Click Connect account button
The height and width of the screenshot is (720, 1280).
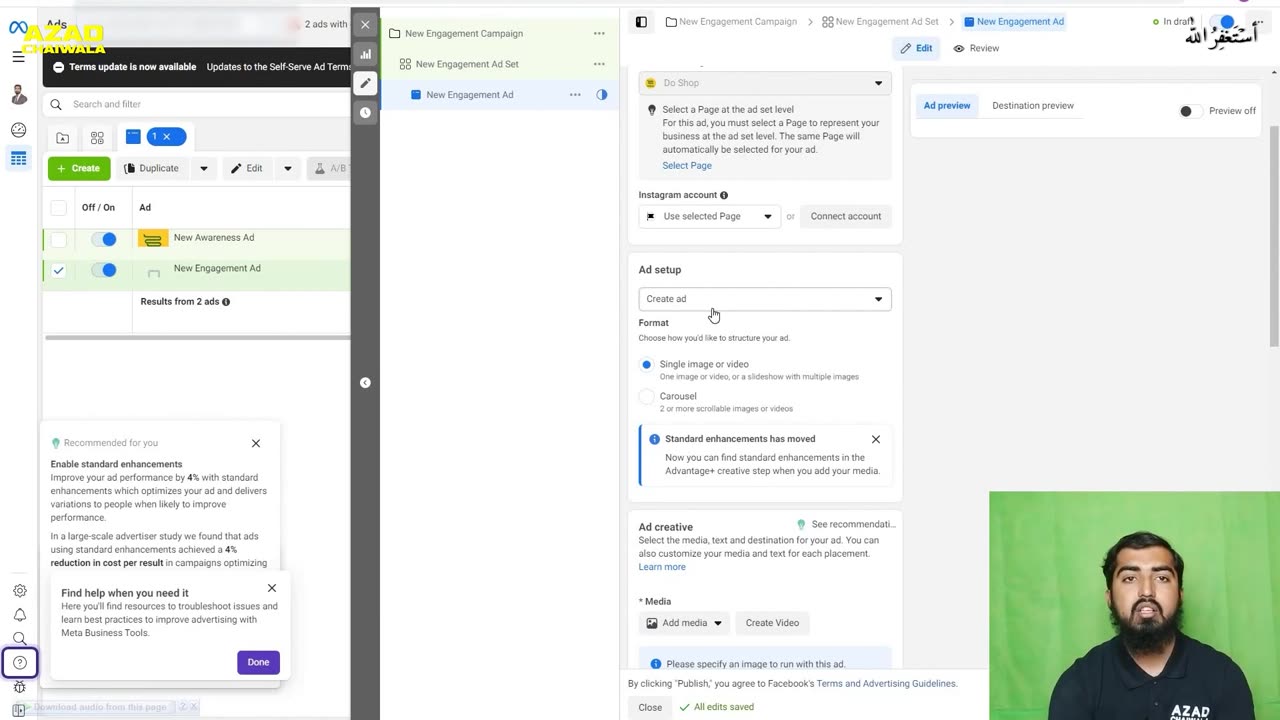click(846, 216)
